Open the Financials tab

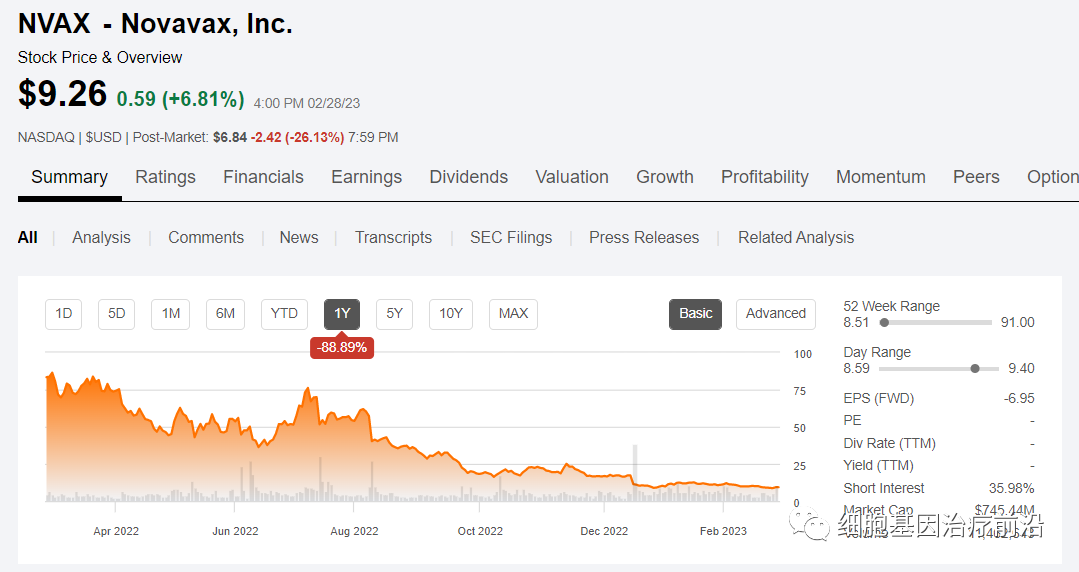pos(263,177)
